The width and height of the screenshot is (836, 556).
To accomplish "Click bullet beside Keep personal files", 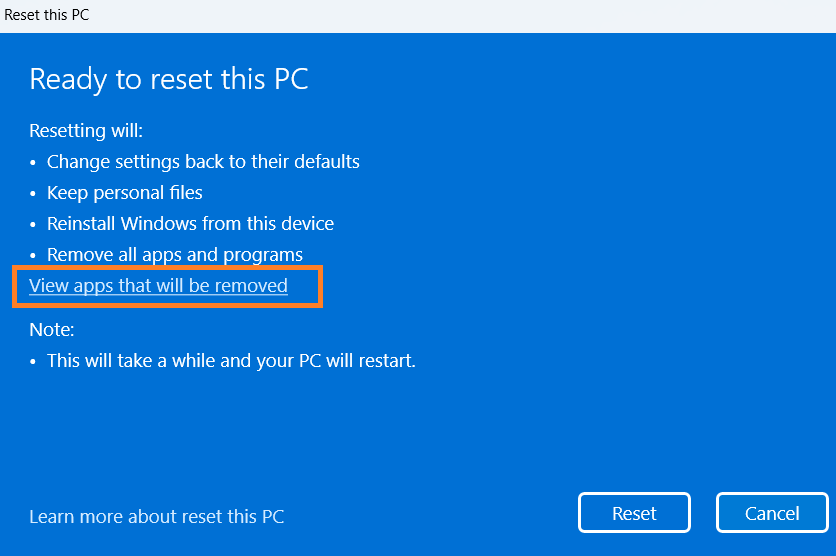I will tap(34, 193).
